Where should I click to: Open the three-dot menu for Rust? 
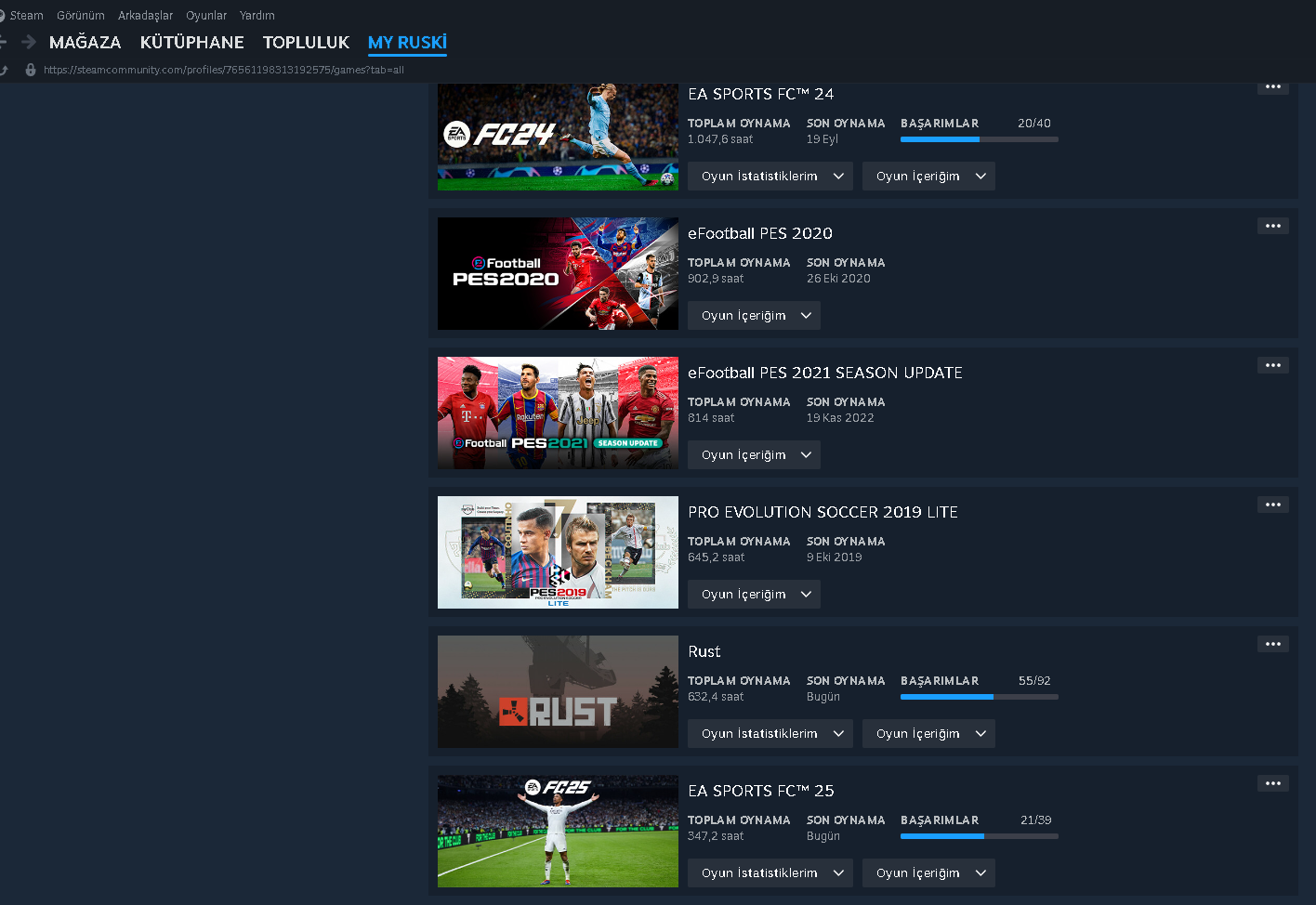tap(1273, 644)
